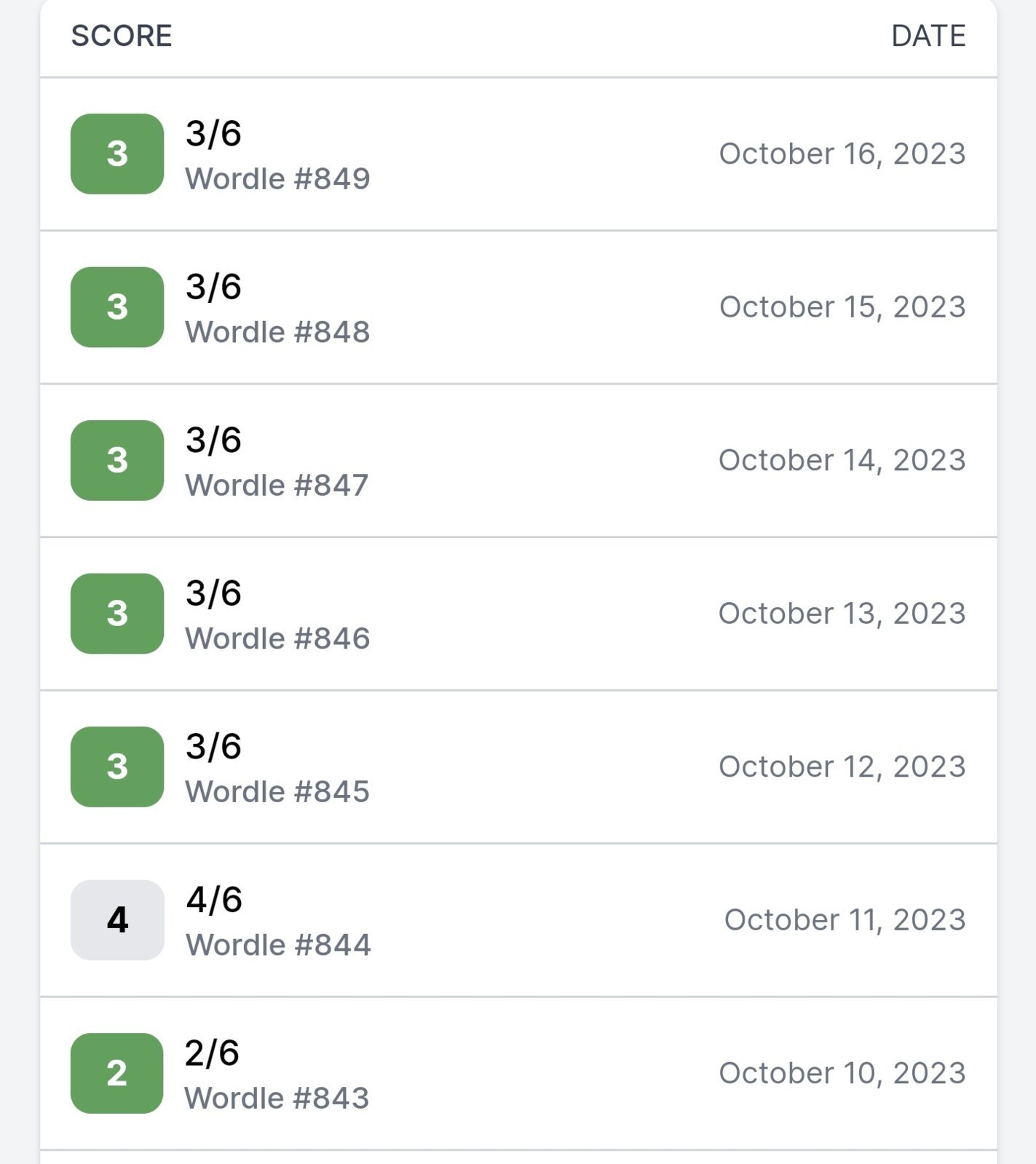Viewport: 1036px width, 1164px height.
Task: Select the October 11, 2023 date
Action: click(845, 920)
